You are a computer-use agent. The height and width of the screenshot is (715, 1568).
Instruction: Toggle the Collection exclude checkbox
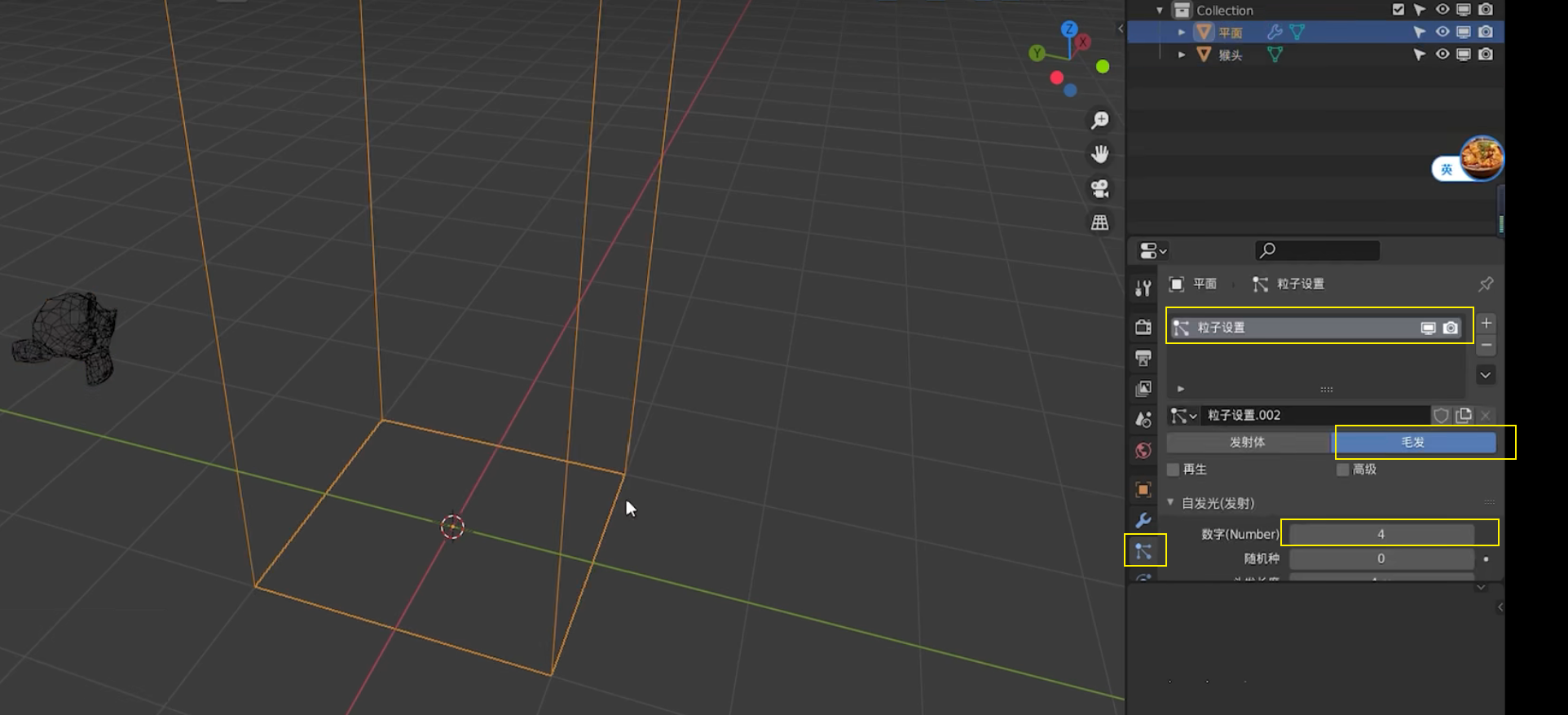[1398, 10]
